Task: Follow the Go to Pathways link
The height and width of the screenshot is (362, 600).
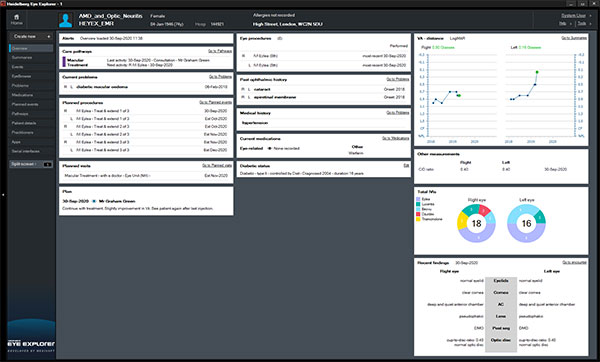Action: click(220, 51)
